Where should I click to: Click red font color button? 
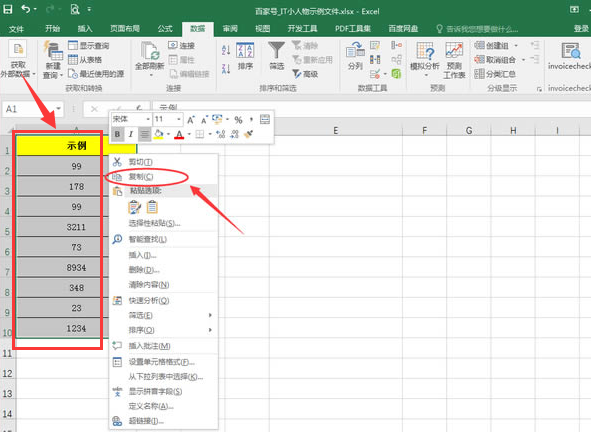click(179, 134)
